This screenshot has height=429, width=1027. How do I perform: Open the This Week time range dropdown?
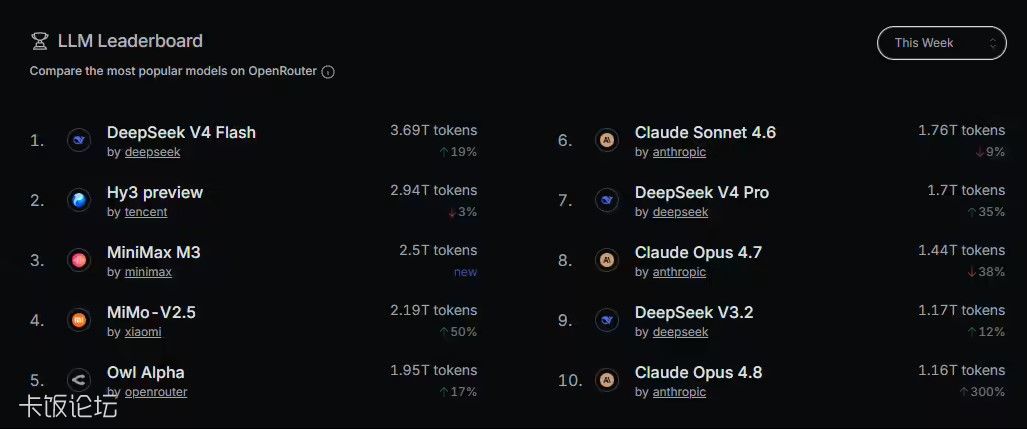[x=941, y=43]
